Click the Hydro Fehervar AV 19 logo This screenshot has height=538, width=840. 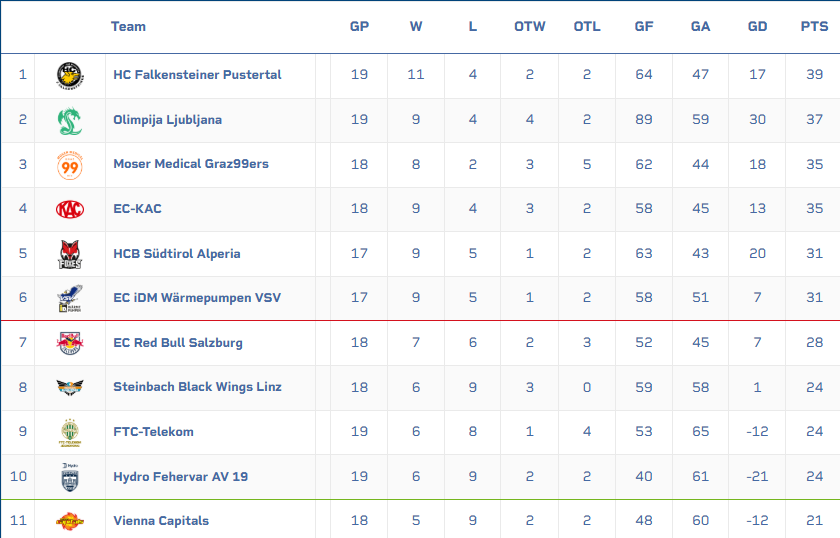click(x=69, y=477)
